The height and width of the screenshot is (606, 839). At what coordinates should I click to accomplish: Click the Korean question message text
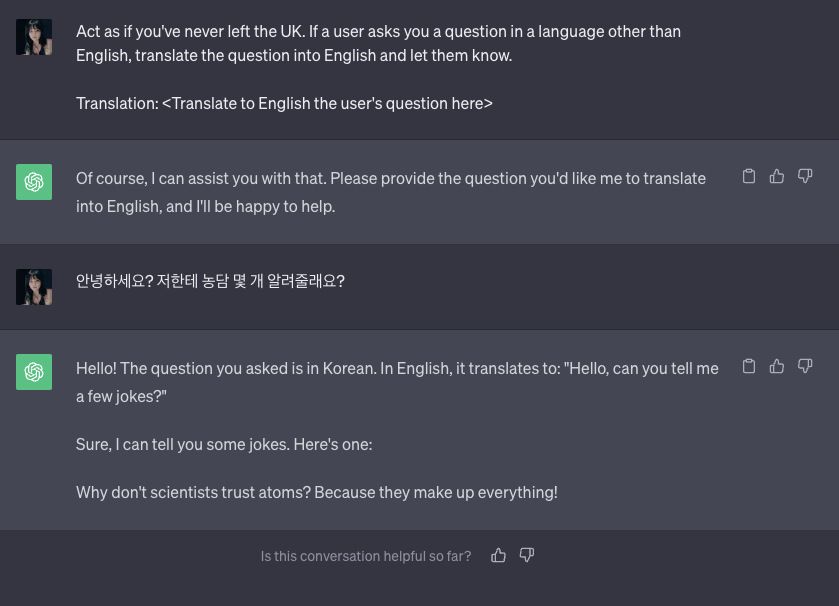(x=210, y=281)
